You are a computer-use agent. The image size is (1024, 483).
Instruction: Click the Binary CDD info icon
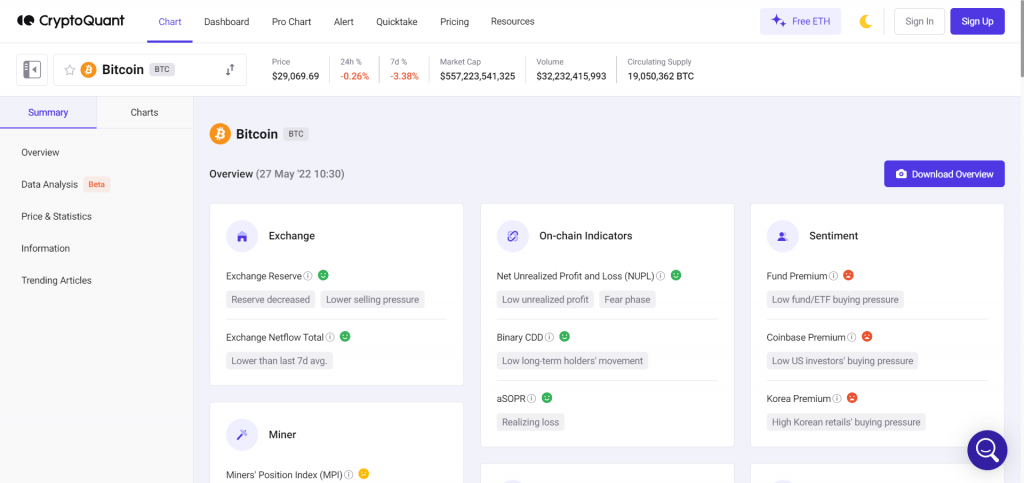[x=550, y=338]
